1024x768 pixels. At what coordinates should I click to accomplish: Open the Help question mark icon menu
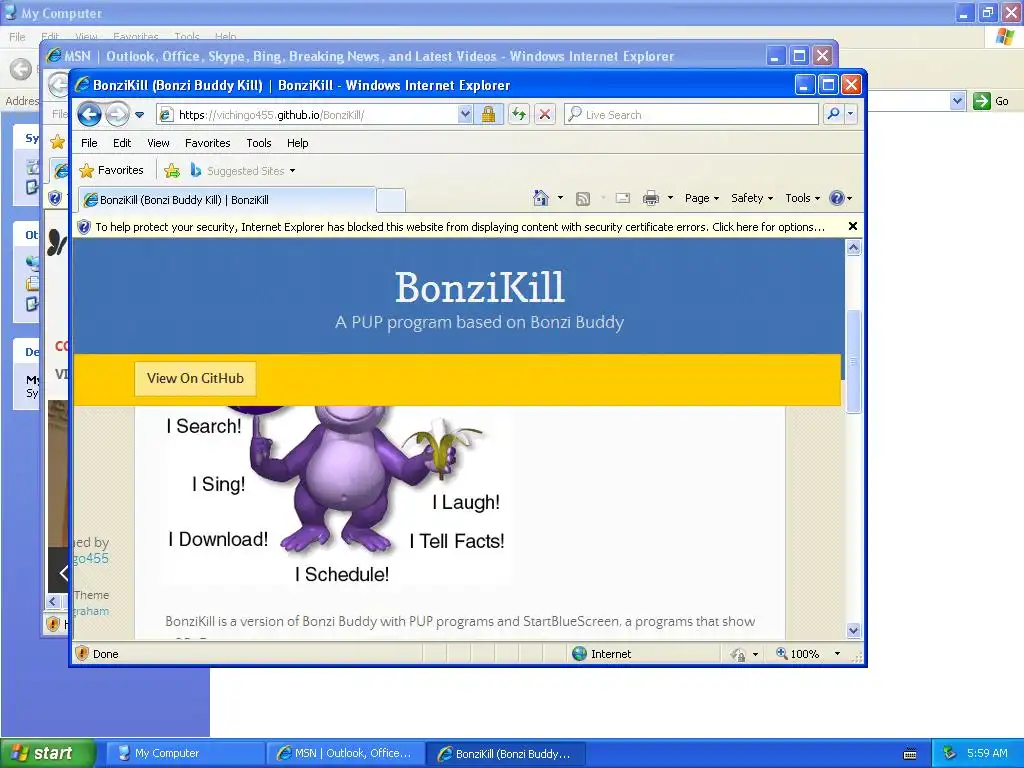(840, 198)
